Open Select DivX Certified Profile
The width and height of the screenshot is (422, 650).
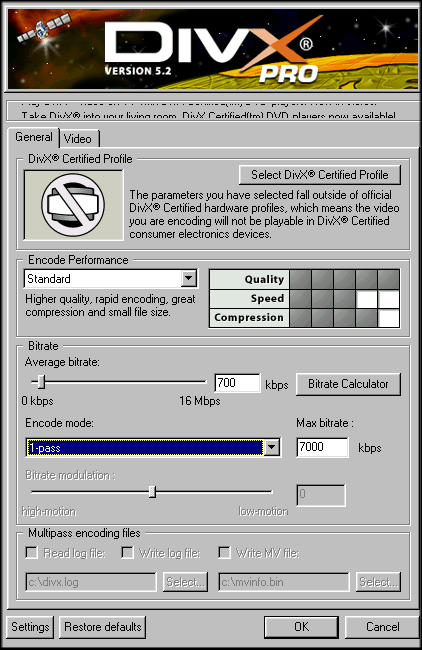tap(320, 175)
